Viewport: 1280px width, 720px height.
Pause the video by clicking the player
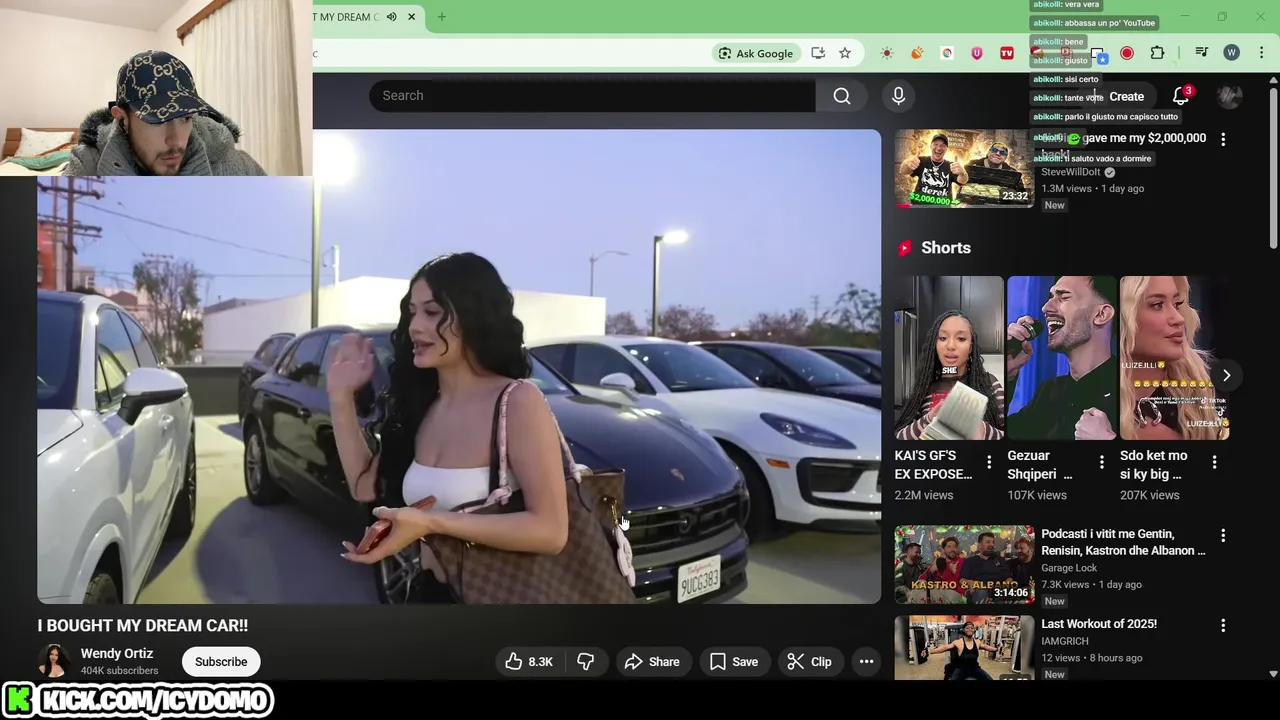(x=459, y=366)
